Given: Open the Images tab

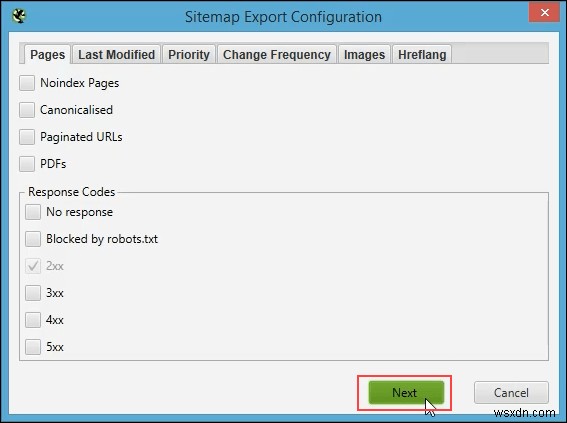Looking at the screenshot, I should (x=364, y=55).
